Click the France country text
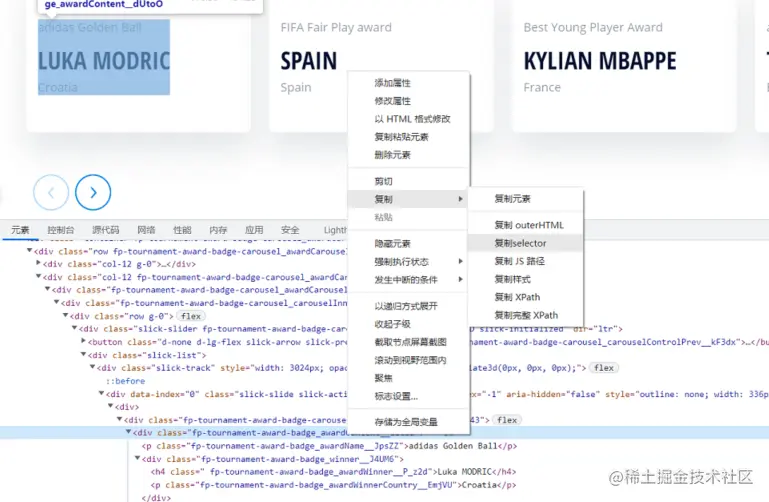 (542, 87)
